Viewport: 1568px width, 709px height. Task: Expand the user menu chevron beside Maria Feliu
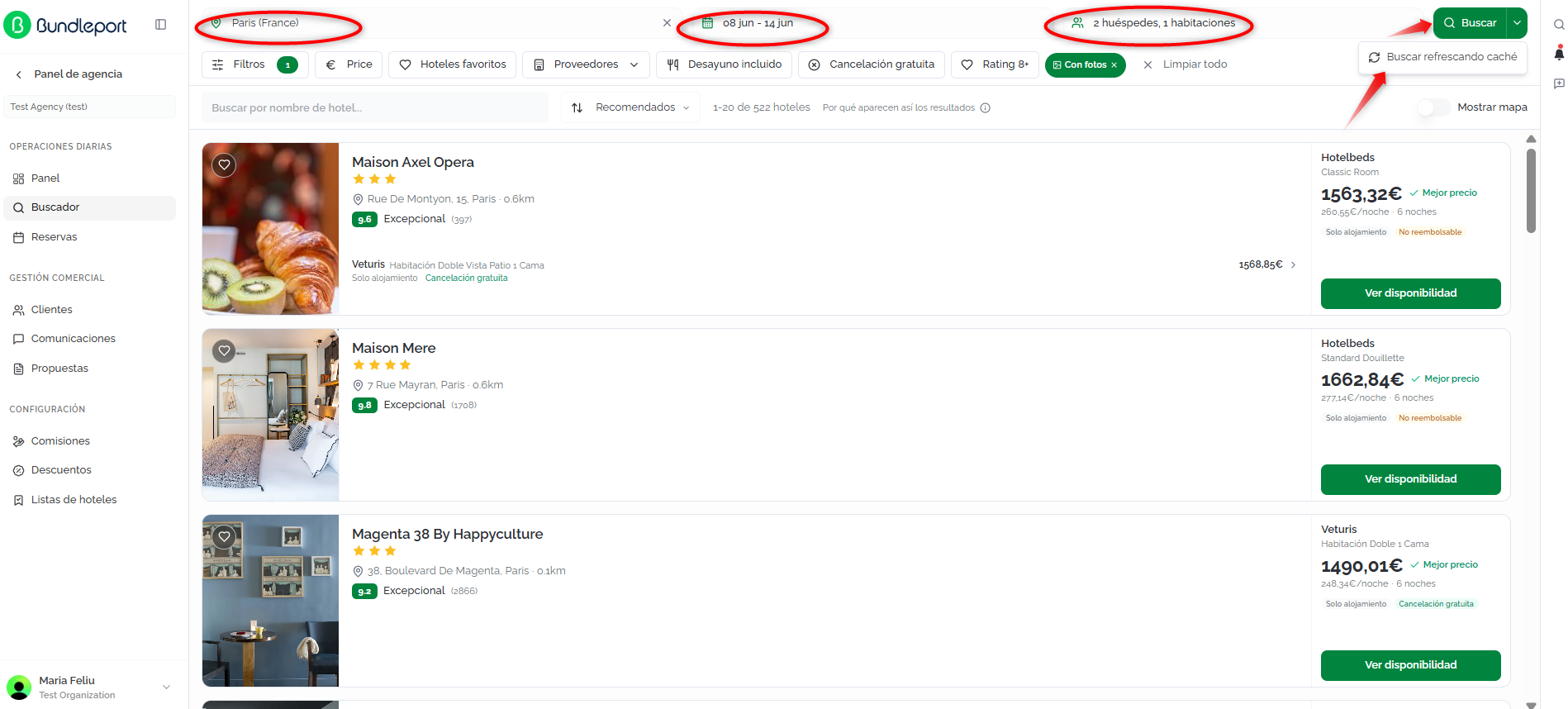pos(166,687)
